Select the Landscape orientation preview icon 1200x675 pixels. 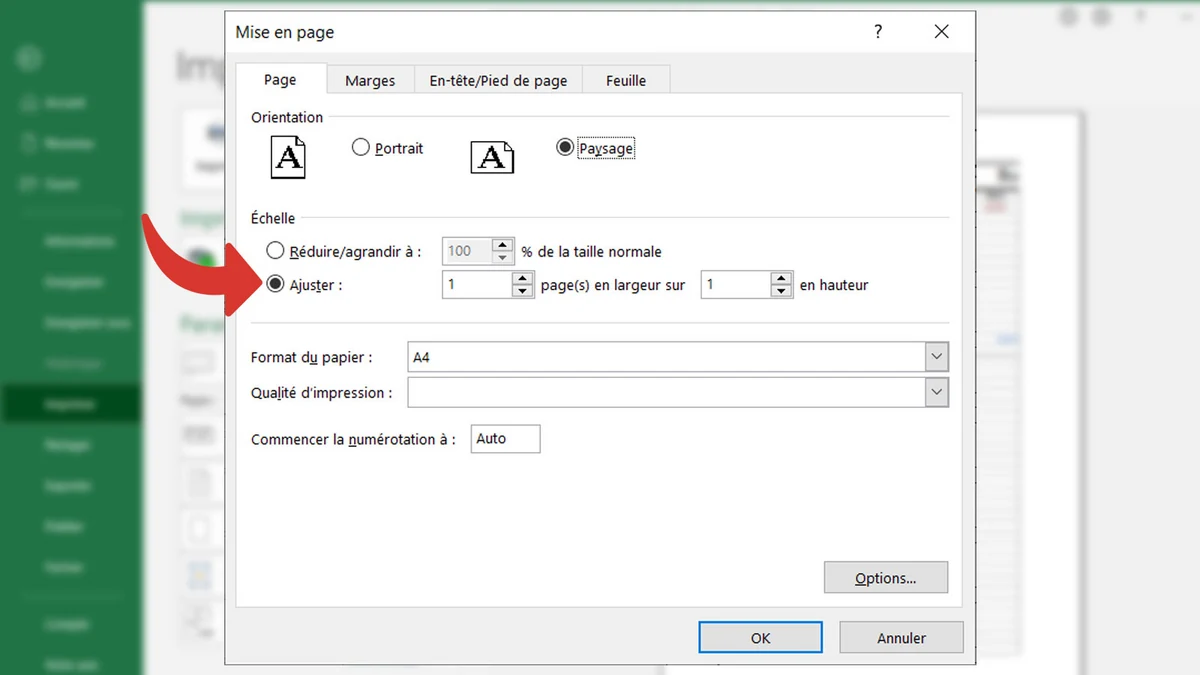pos(491,157)
